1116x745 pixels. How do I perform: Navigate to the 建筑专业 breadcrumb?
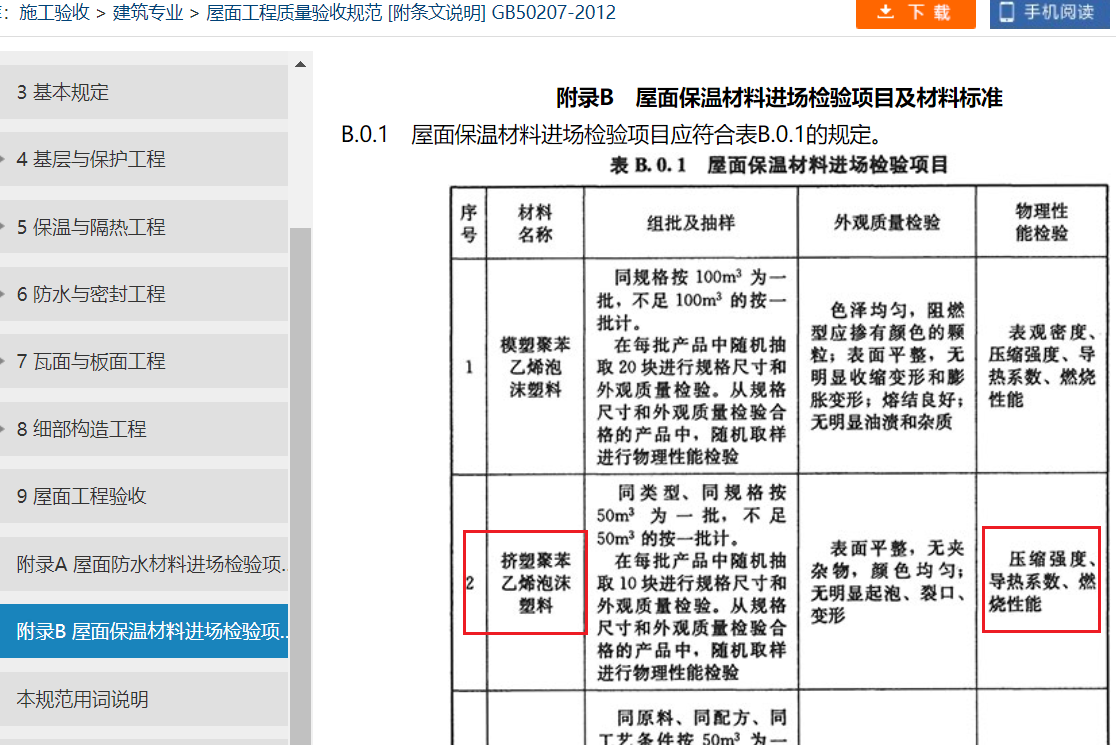[147, 13]
